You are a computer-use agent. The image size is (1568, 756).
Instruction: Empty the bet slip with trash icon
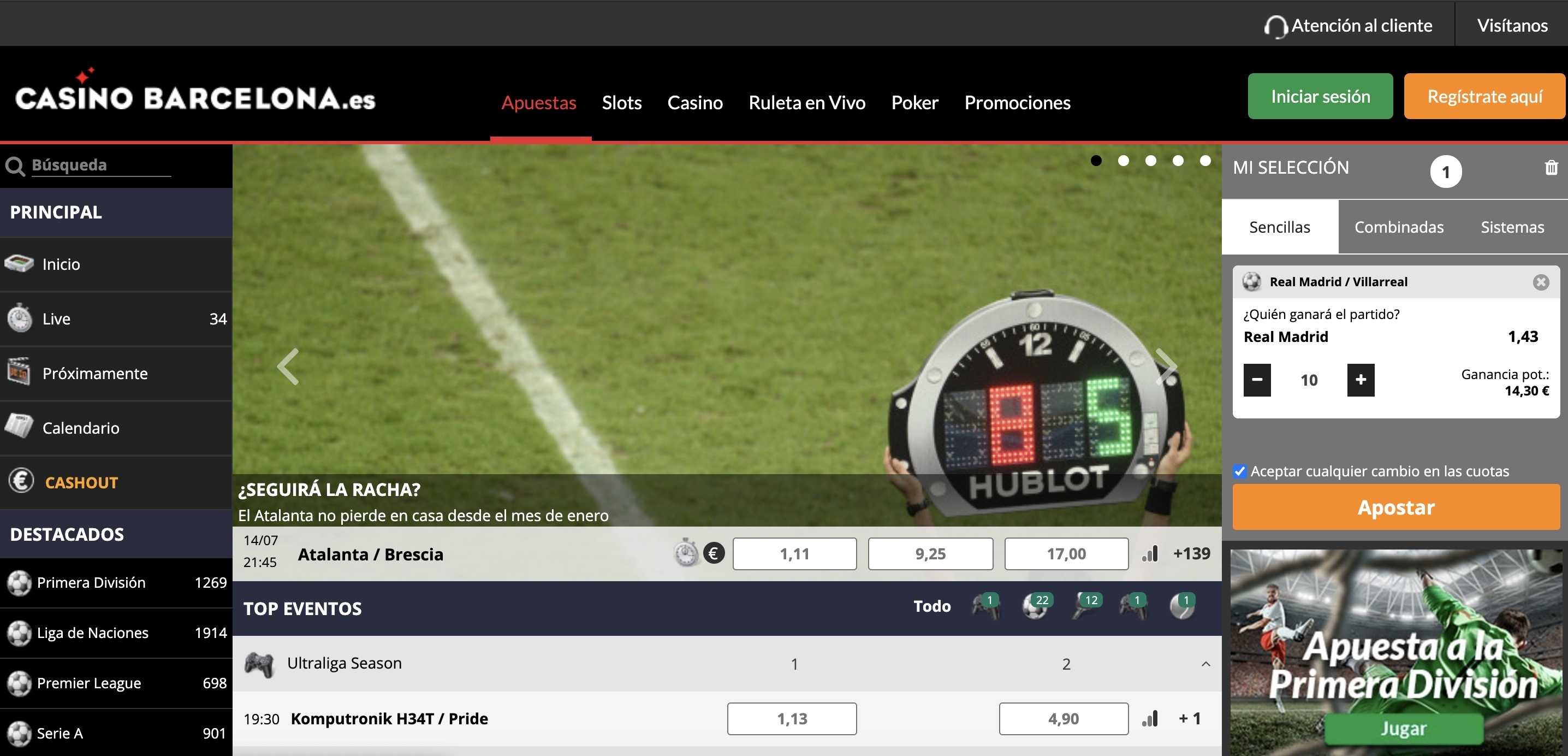[x=1551, y=168]
